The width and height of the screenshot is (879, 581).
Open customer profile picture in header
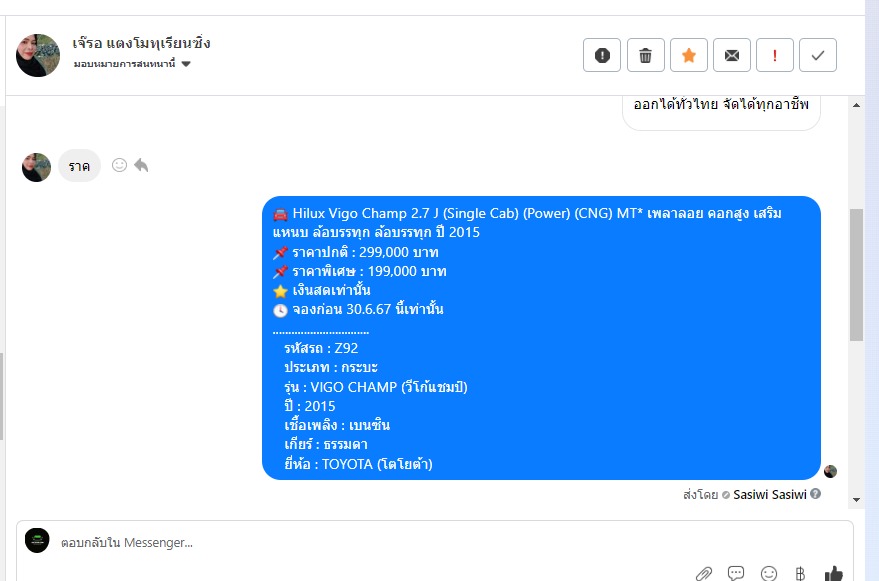coord(38,55)
